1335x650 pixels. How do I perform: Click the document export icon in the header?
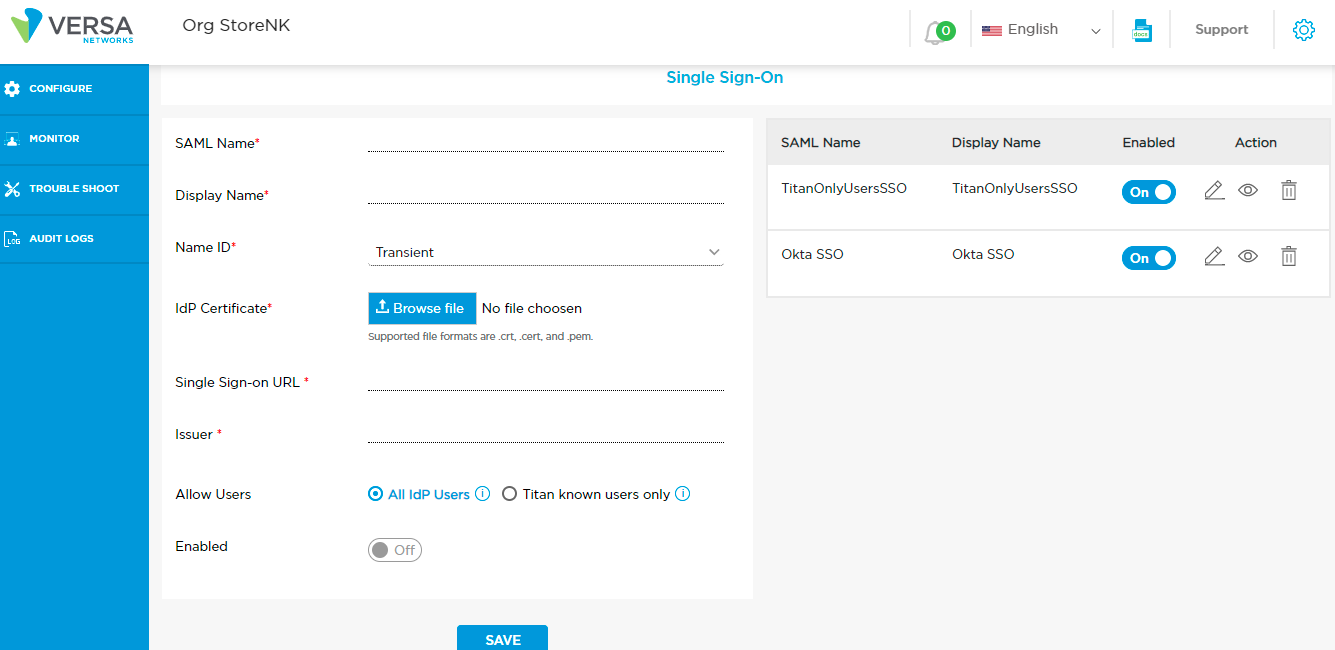click(x=1141, y=29)
